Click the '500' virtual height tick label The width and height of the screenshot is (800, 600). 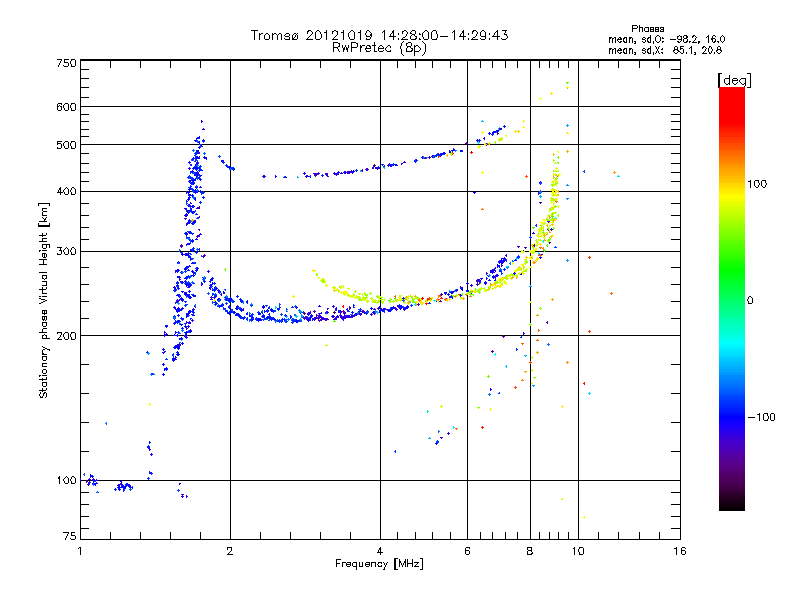click(x=66, y=145)
